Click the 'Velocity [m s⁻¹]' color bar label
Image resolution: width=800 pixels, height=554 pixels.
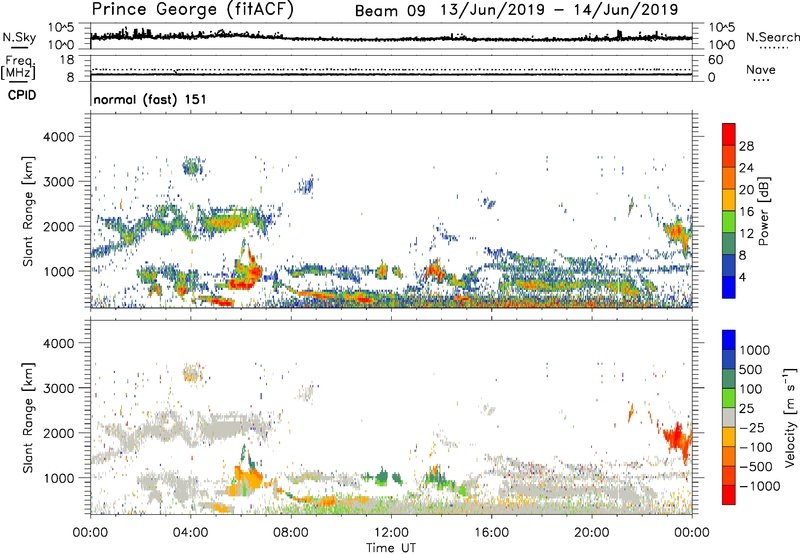pos(790,417)
